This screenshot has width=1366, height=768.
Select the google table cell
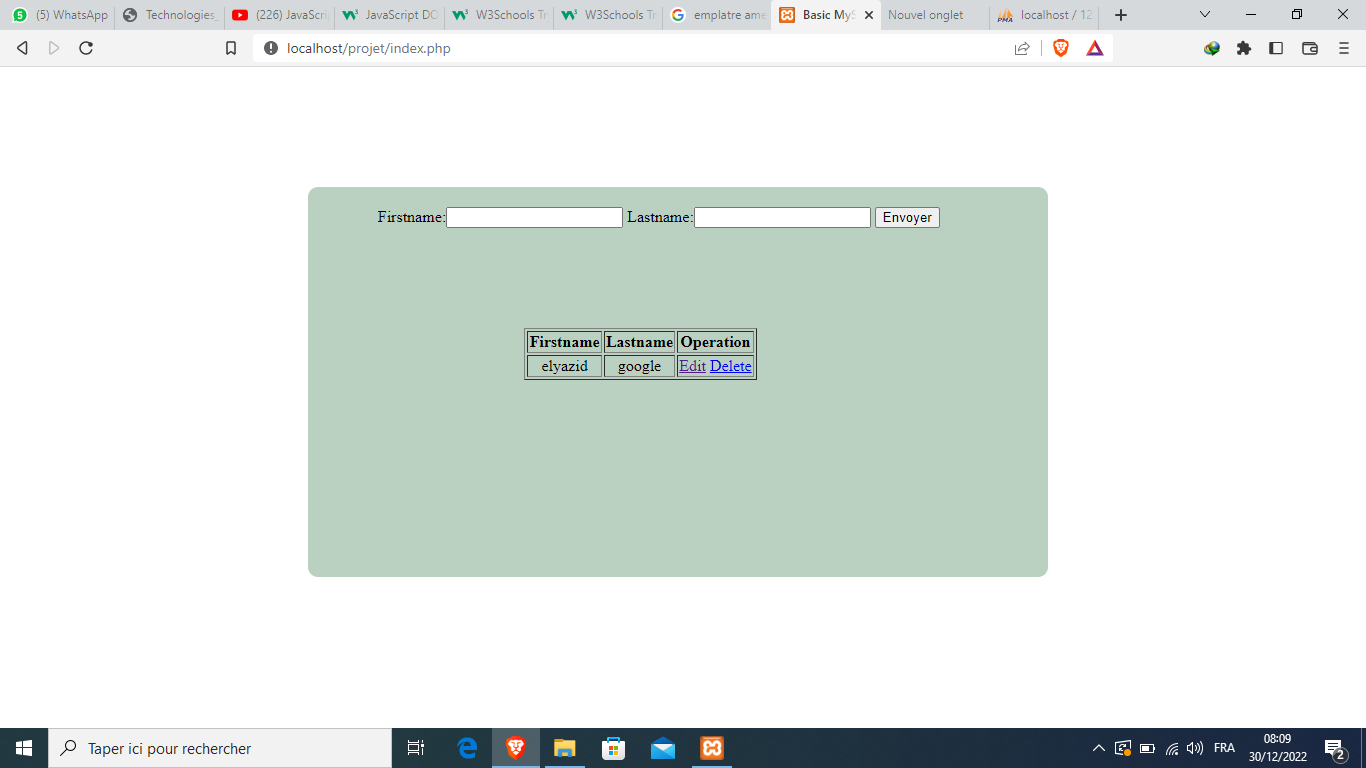[x=639, y=366]
